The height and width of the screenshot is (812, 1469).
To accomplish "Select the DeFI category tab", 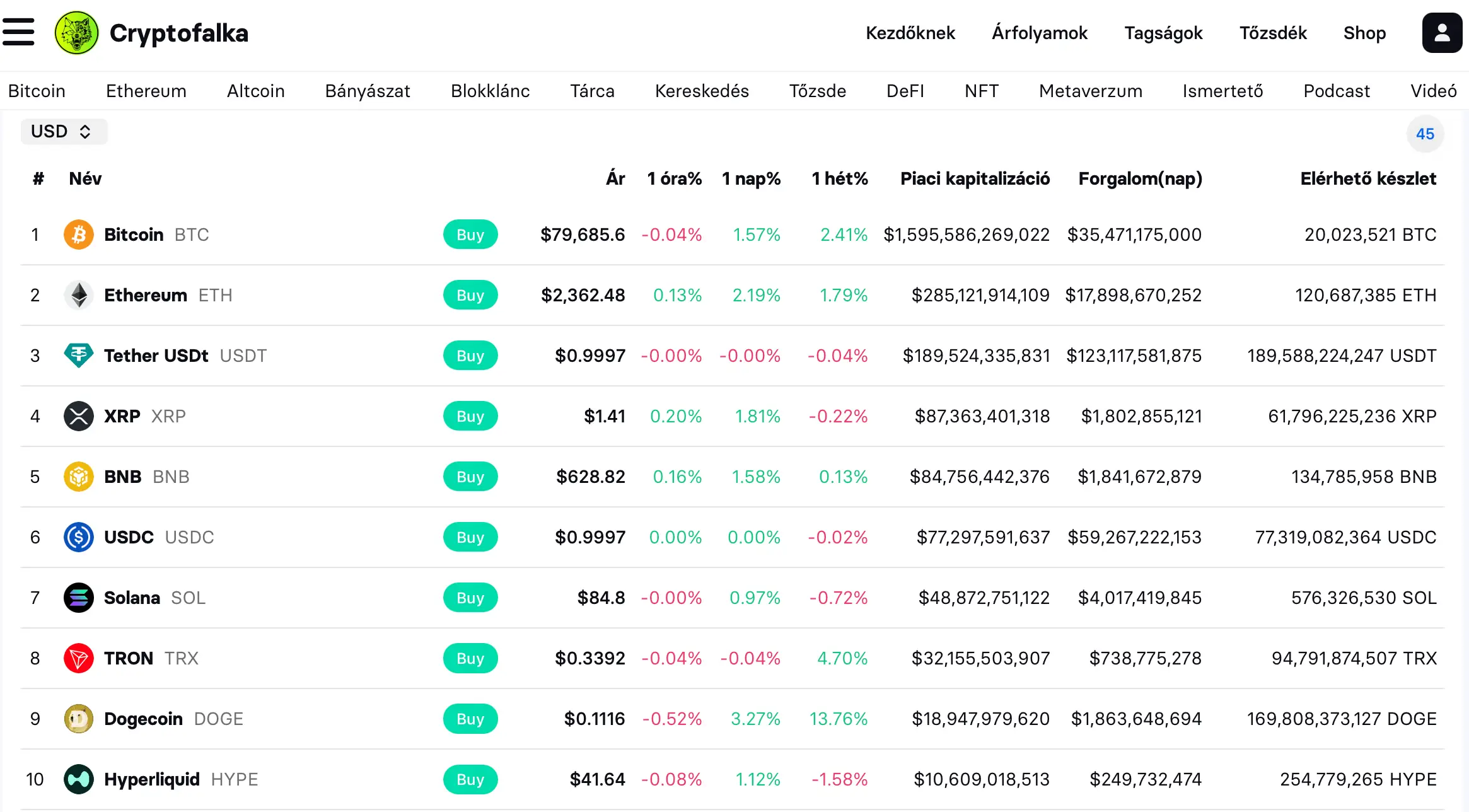I will click(905, 91).
